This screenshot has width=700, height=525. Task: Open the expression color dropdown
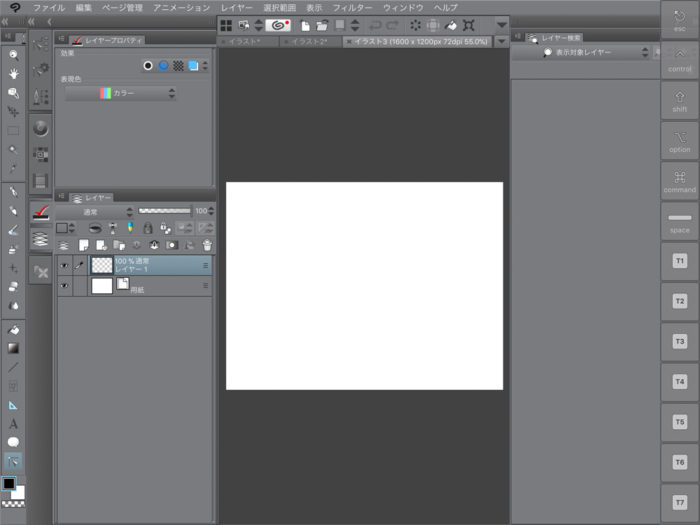click(120, 93)
